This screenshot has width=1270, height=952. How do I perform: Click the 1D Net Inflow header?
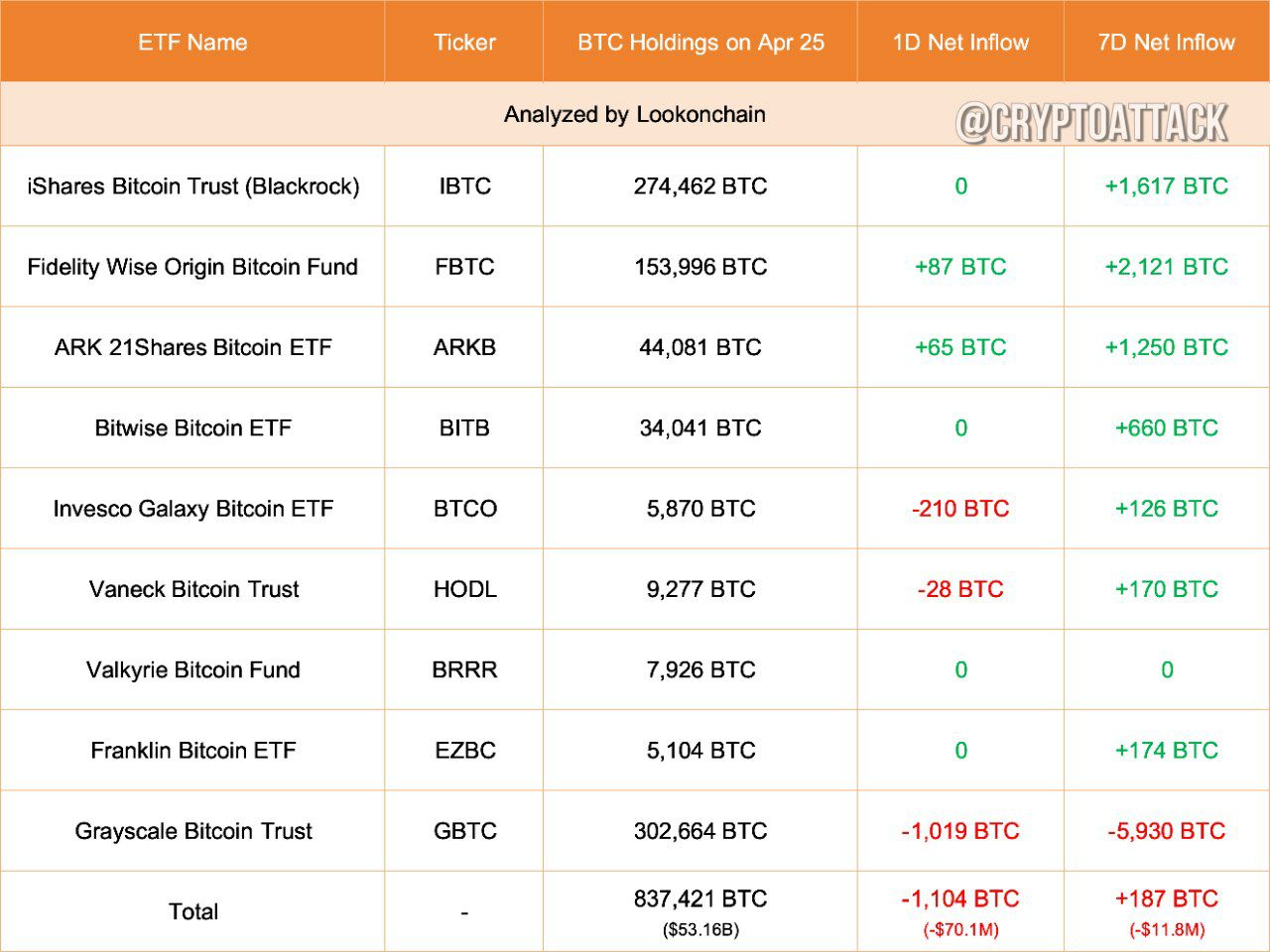point(960,43)
